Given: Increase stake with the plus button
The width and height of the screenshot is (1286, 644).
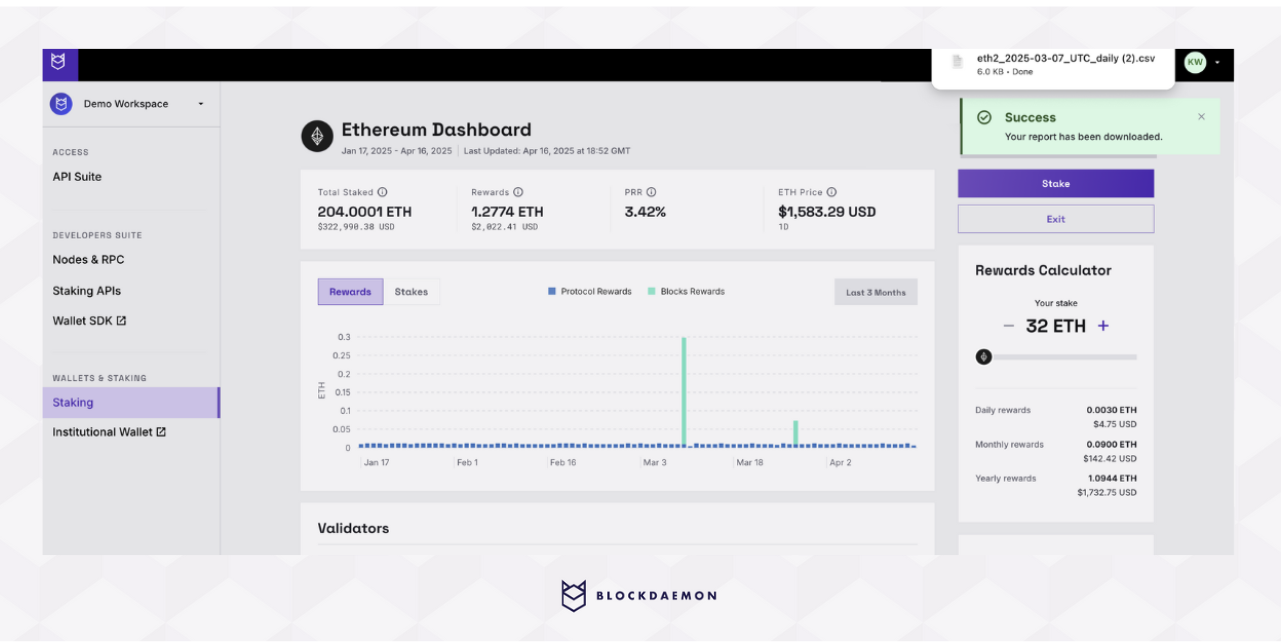Looking at the screenshot, I should (1103, 326).
